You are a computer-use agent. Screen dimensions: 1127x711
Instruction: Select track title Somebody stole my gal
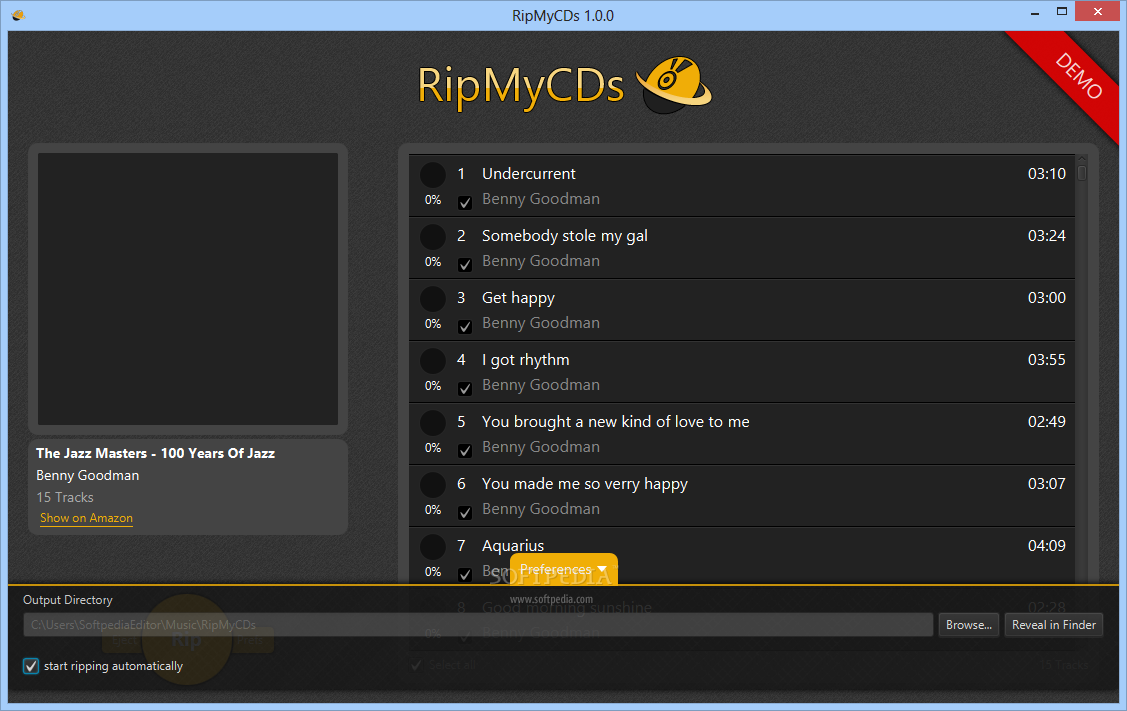coord(565,236)
